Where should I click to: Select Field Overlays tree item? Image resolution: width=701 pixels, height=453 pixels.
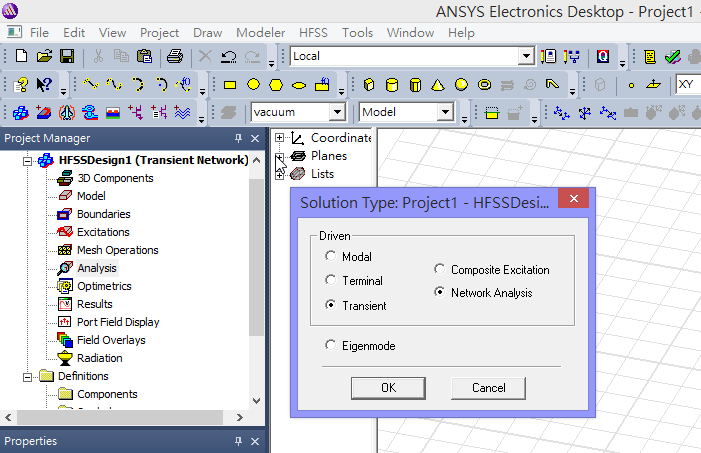[x=111, y=340]
